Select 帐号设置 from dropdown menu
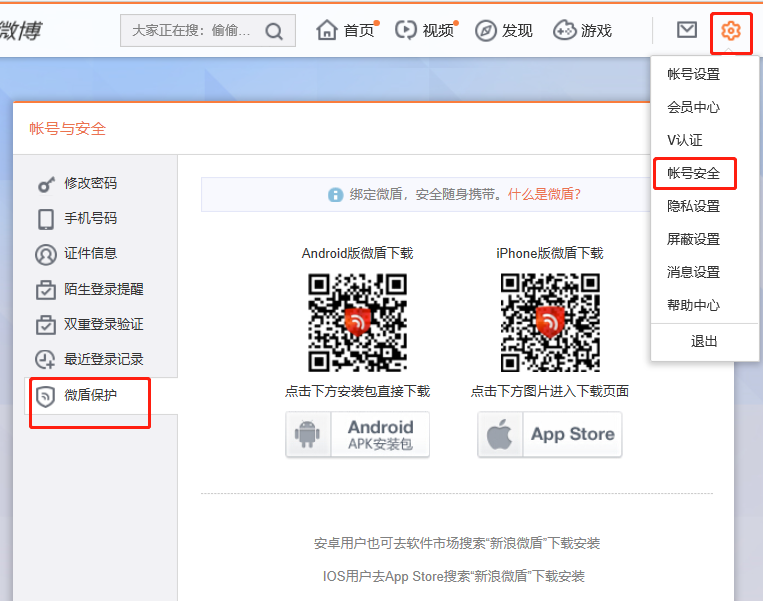The width and height of the screenshot is (763, 601). [693, 74]
